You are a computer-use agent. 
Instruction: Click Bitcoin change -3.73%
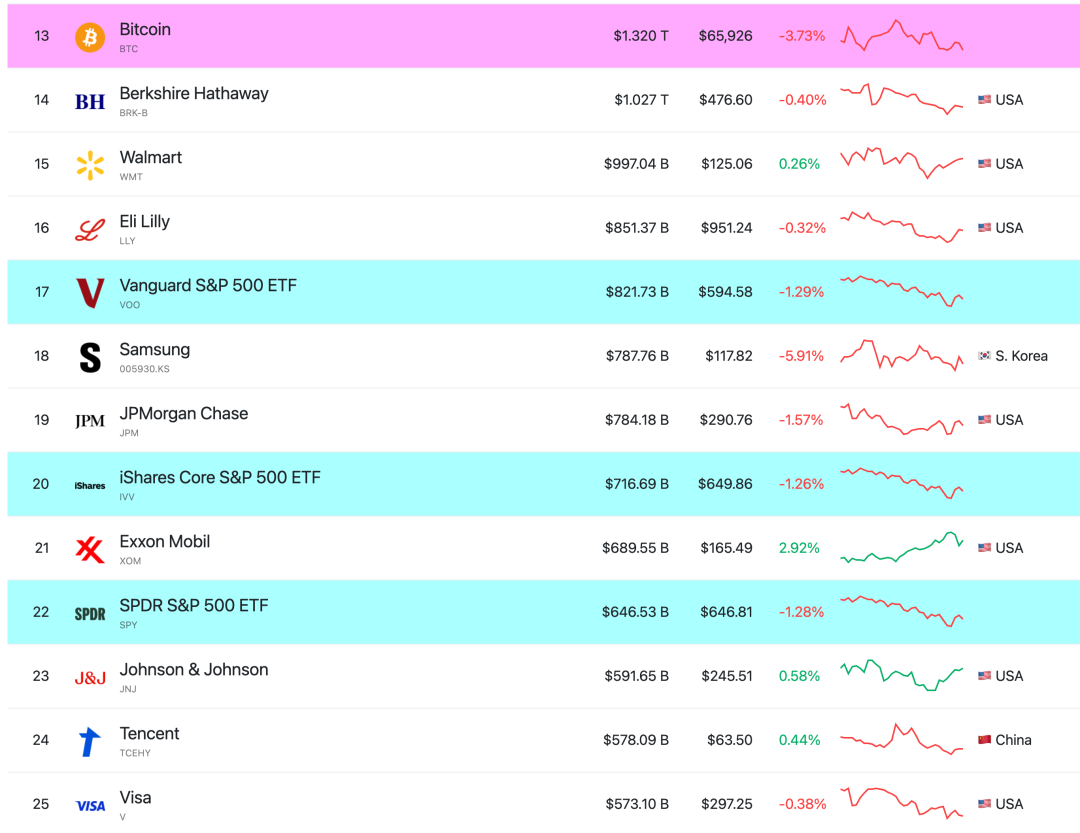click(x=802, y=36)
